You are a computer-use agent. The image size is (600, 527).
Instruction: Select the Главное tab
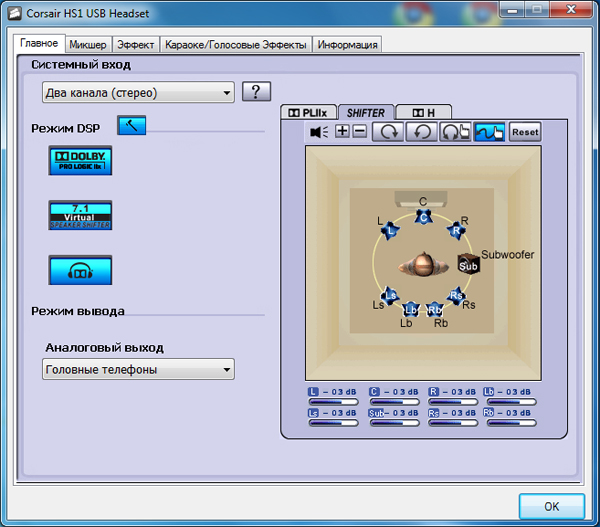coord(39,43)
